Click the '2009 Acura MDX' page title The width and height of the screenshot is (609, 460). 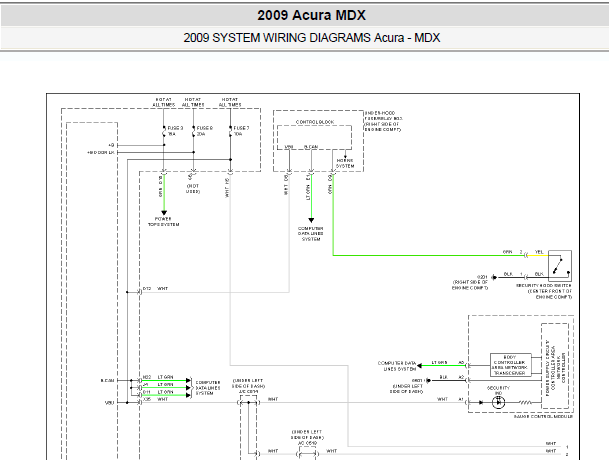(311, 15)
